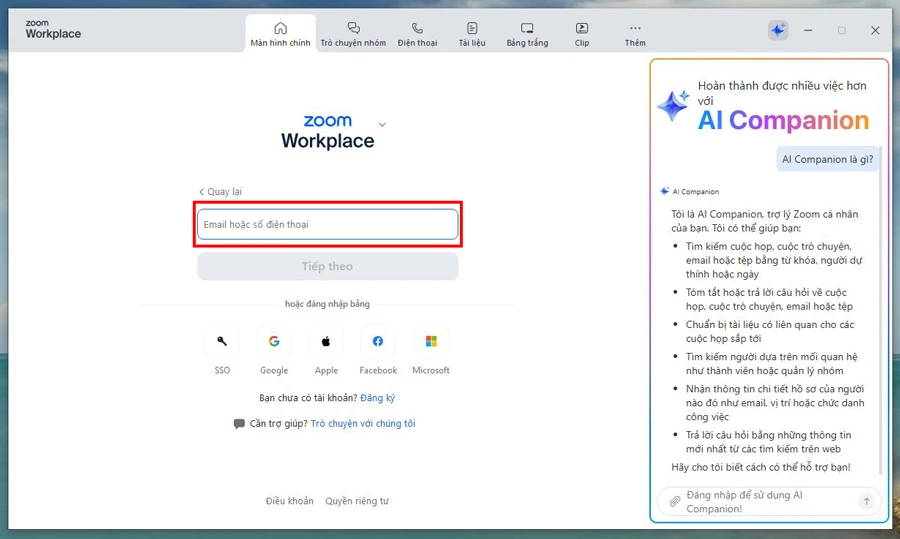Switch to the Màn hình chính tab

[x=280, y=33]
